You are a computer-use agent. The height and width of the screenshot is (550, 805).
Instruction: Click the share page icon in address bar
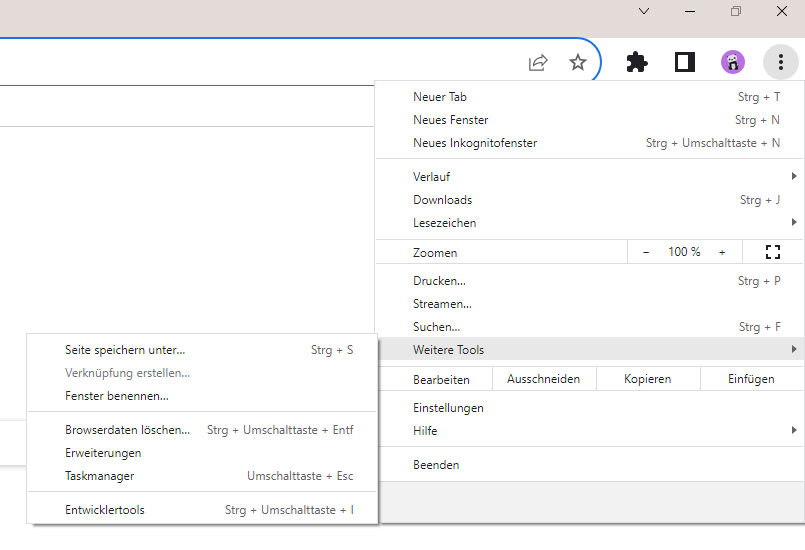(538, 63)
